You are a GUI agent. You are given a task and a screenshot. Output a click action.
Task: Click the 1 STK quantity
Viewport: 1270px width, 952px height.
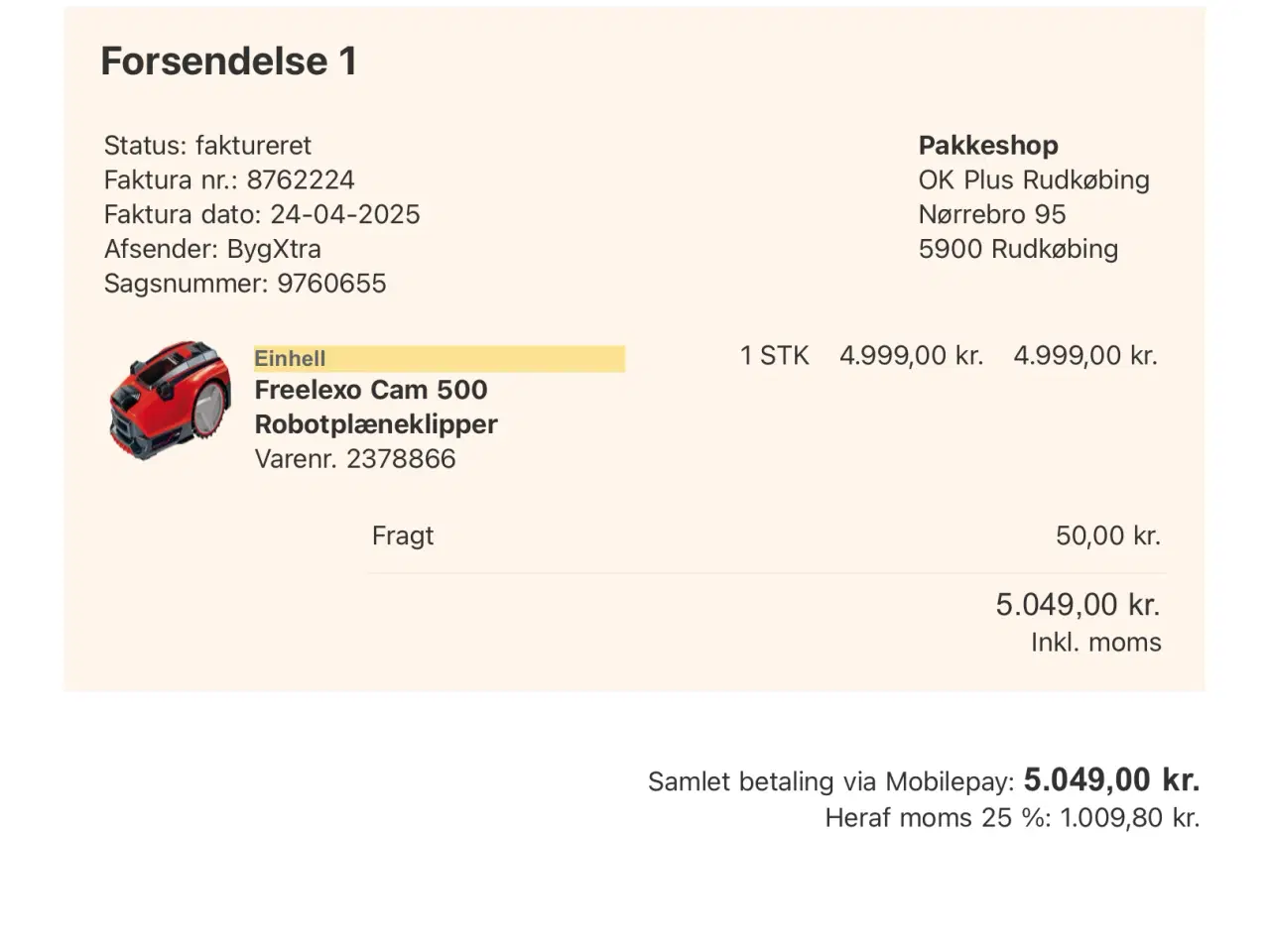pos(774,356)
